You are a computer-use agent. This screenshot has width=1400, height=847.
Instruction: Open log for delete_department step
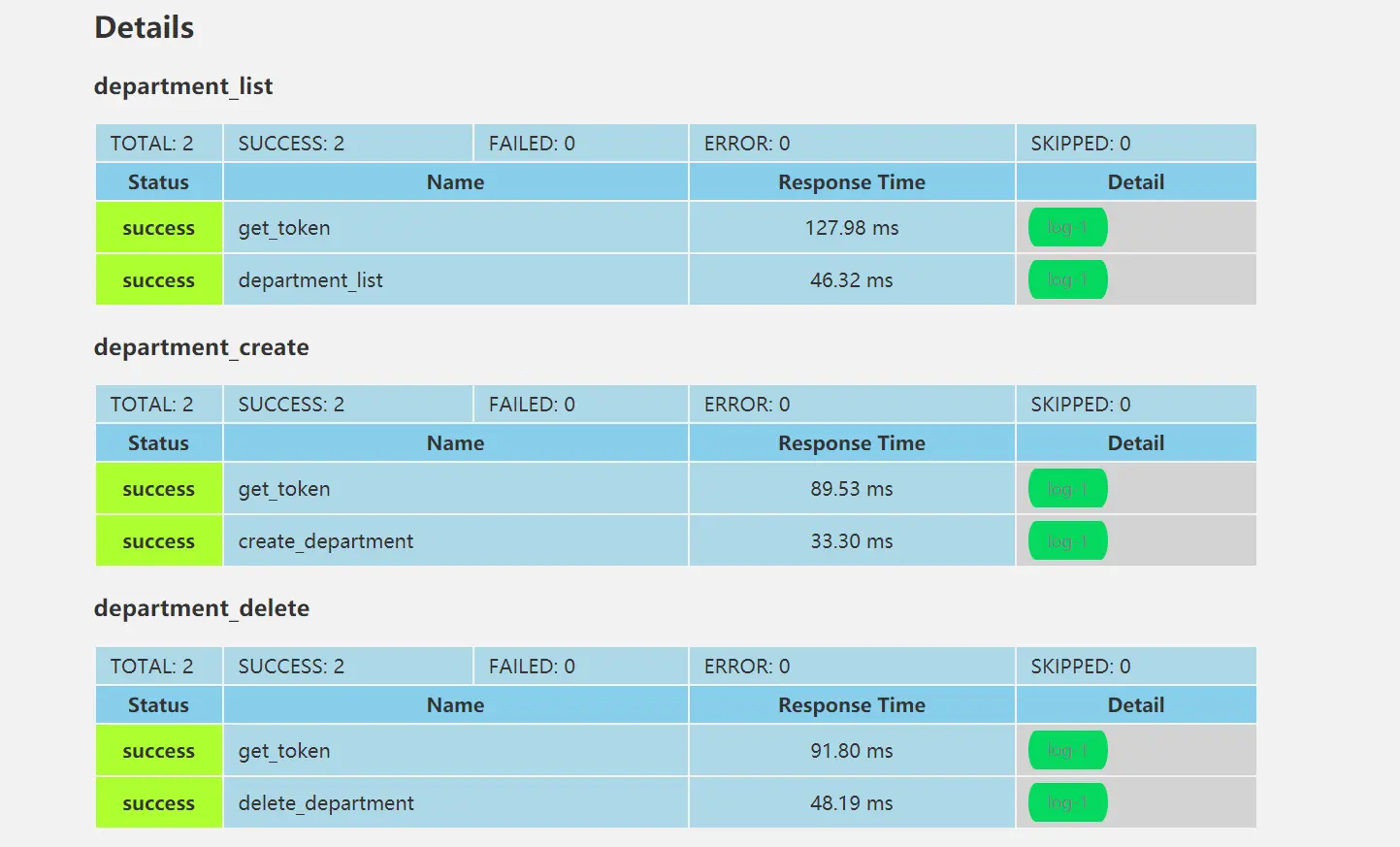pyautogui.click(x=1067, y=802)
